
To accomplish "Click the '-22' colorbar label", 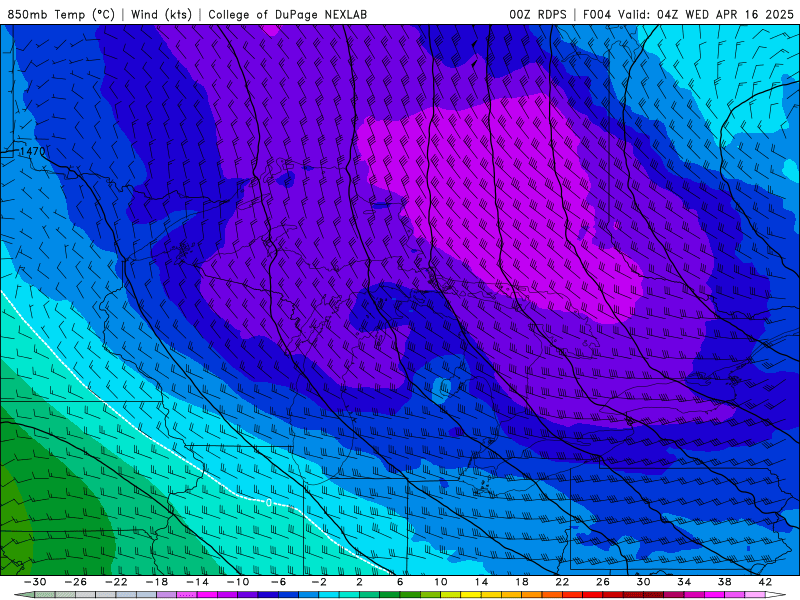I will (116, 582).
